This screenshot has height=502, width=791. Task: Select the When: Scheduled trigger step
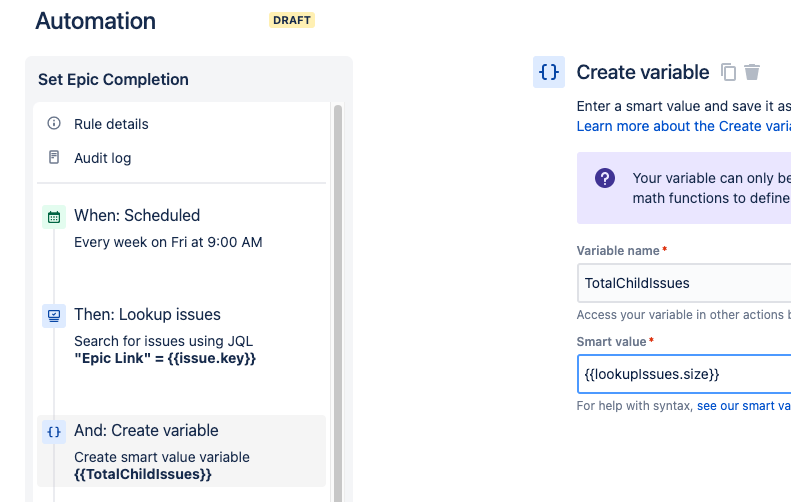tap(137, 215)
